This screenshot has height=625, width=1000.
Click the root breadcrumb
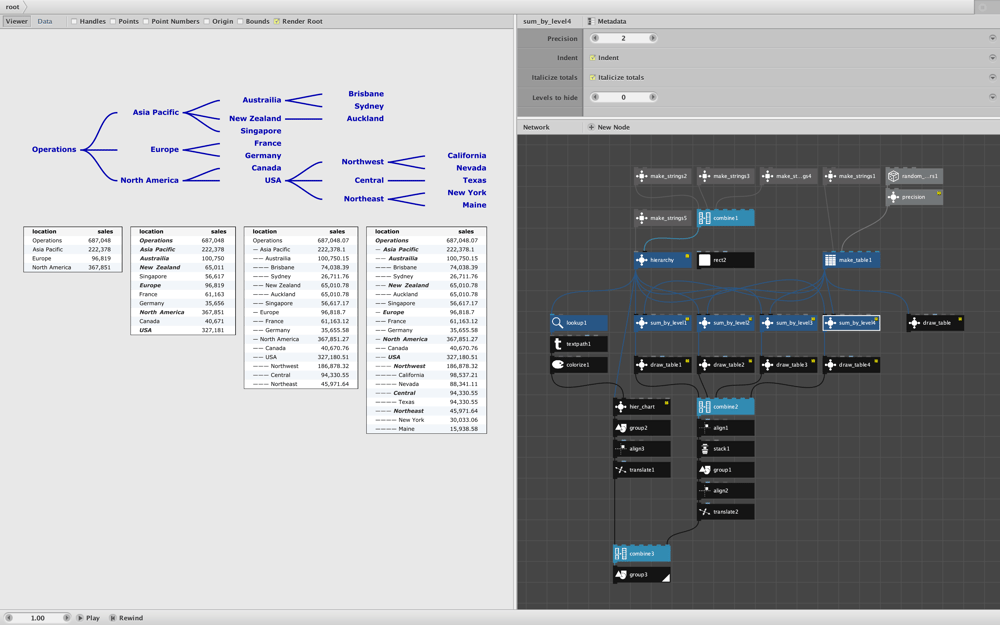[13, 7]
